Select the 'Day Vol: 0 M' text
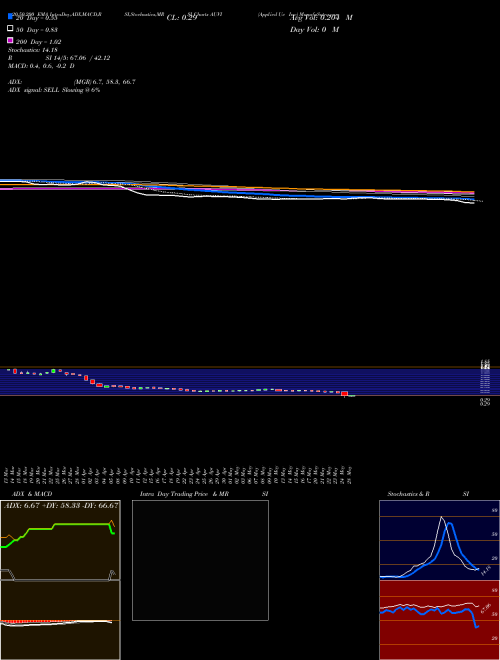500x660 pixels. coord(314,30)
